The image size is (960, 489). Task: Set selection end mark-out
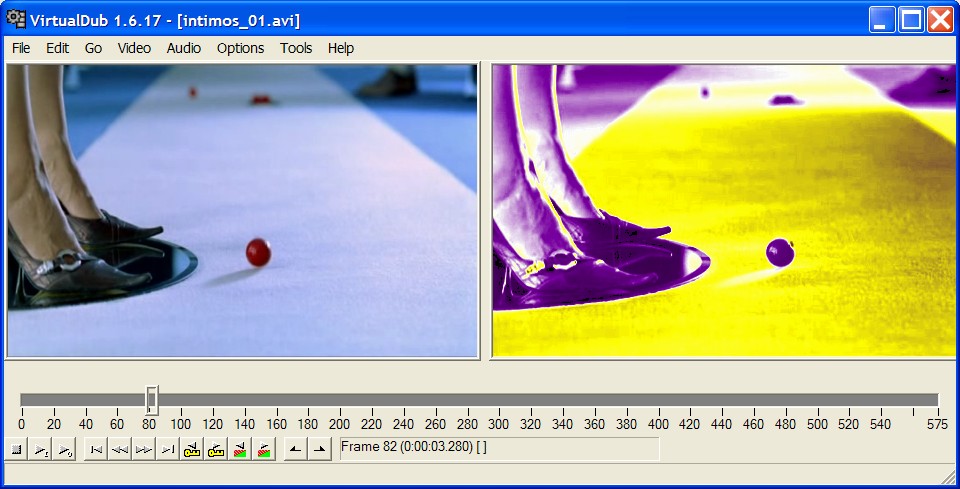coord(320,450)
